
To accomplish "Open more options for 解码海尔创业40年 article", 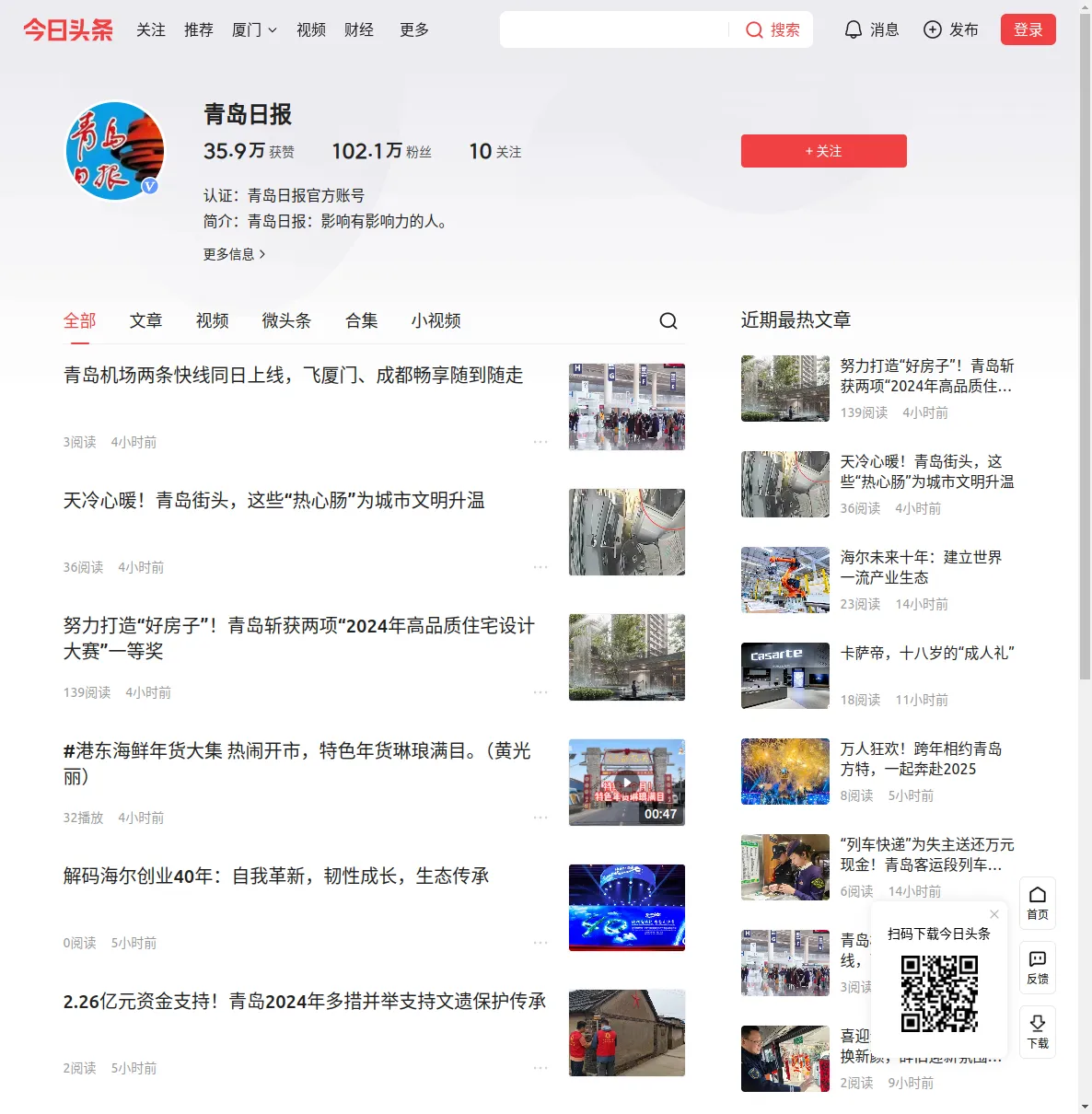I will (x=540, y=943).
